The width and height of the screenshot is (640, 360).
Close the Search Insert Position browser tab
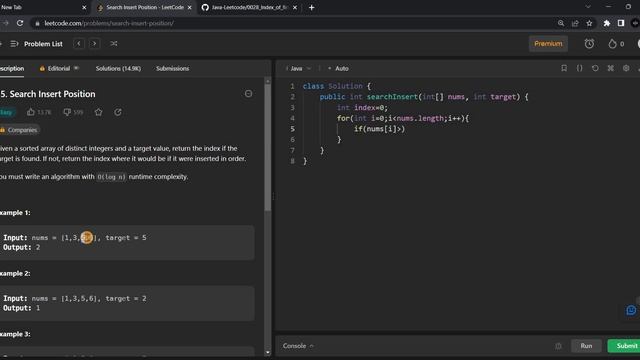(x=189, y=7)
